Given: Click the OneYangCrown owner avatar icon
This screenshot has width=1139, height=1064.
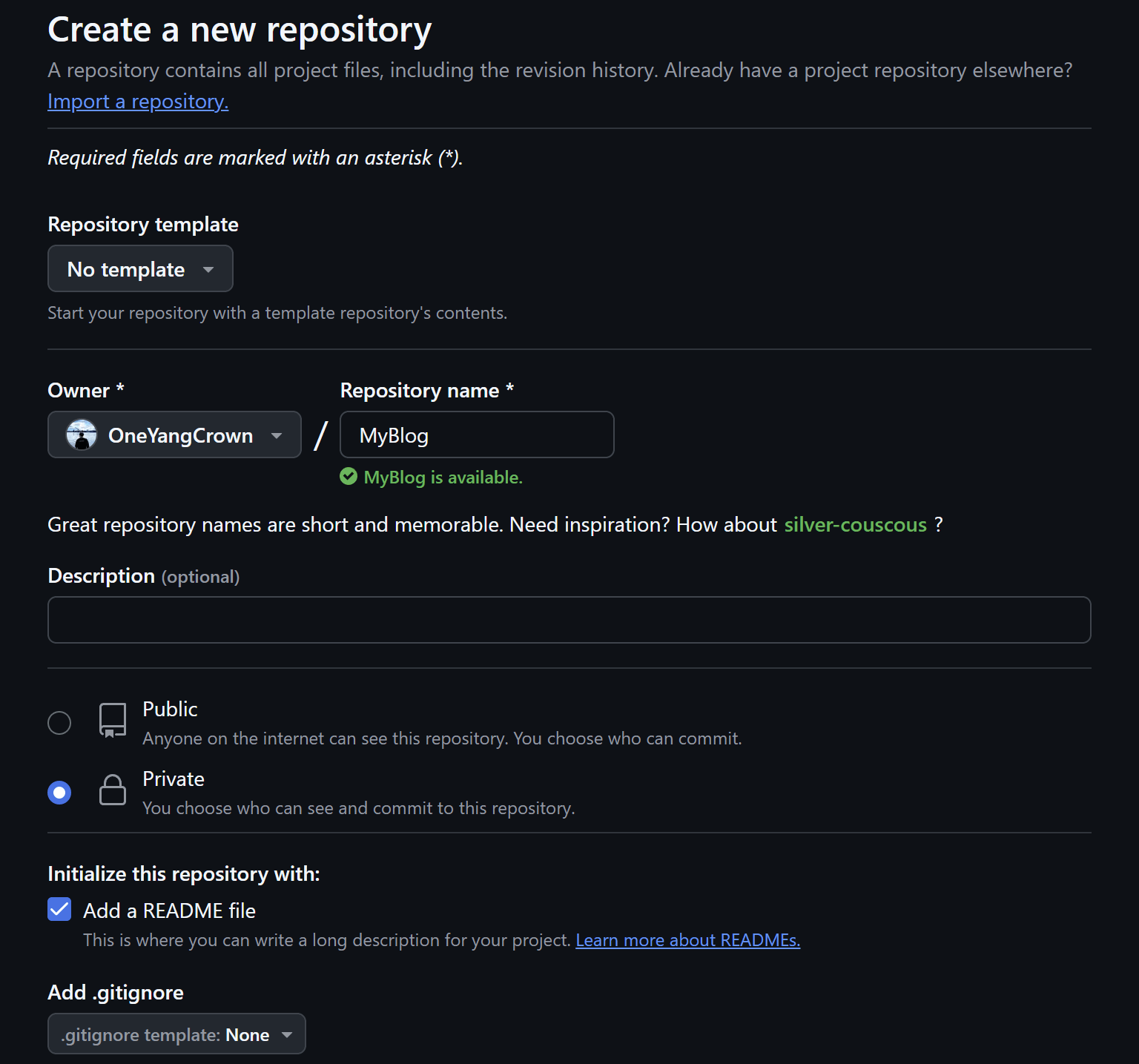Looking at the screenshot, I should click(82, 435).
